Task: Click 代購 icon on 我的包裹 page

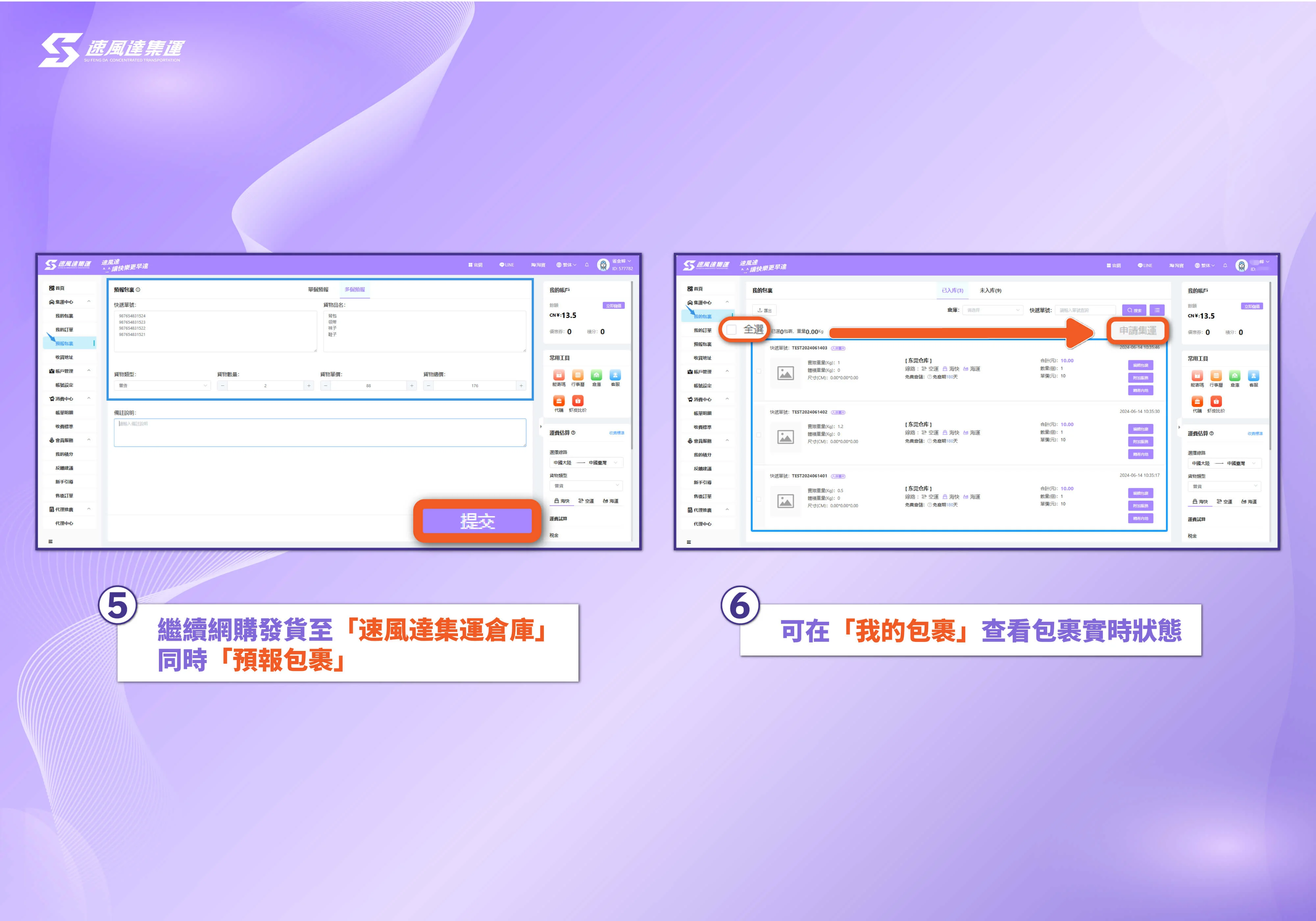Action: pyautogui.click(x=1197, y=402)
